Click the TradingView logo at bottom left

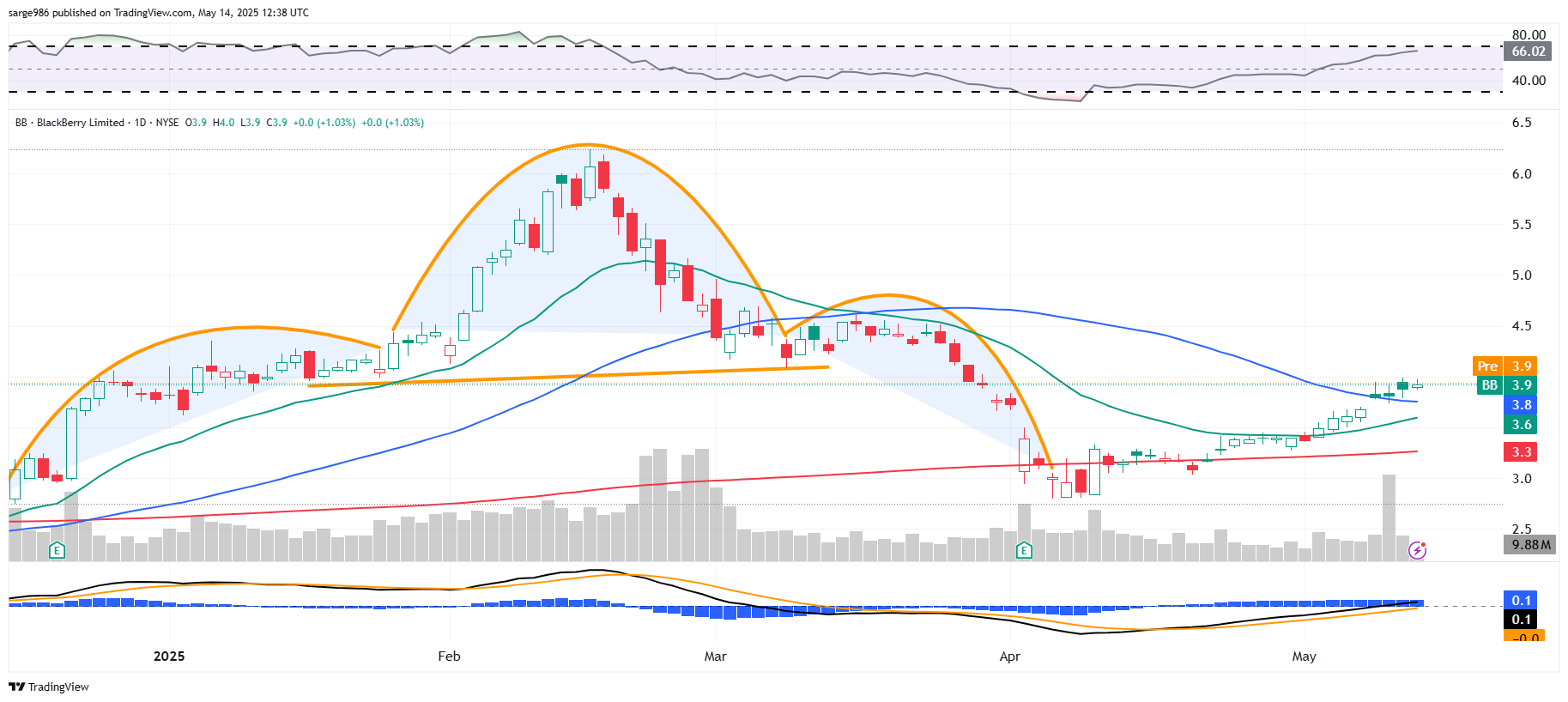pyautogui.click(x=49, y=687)
